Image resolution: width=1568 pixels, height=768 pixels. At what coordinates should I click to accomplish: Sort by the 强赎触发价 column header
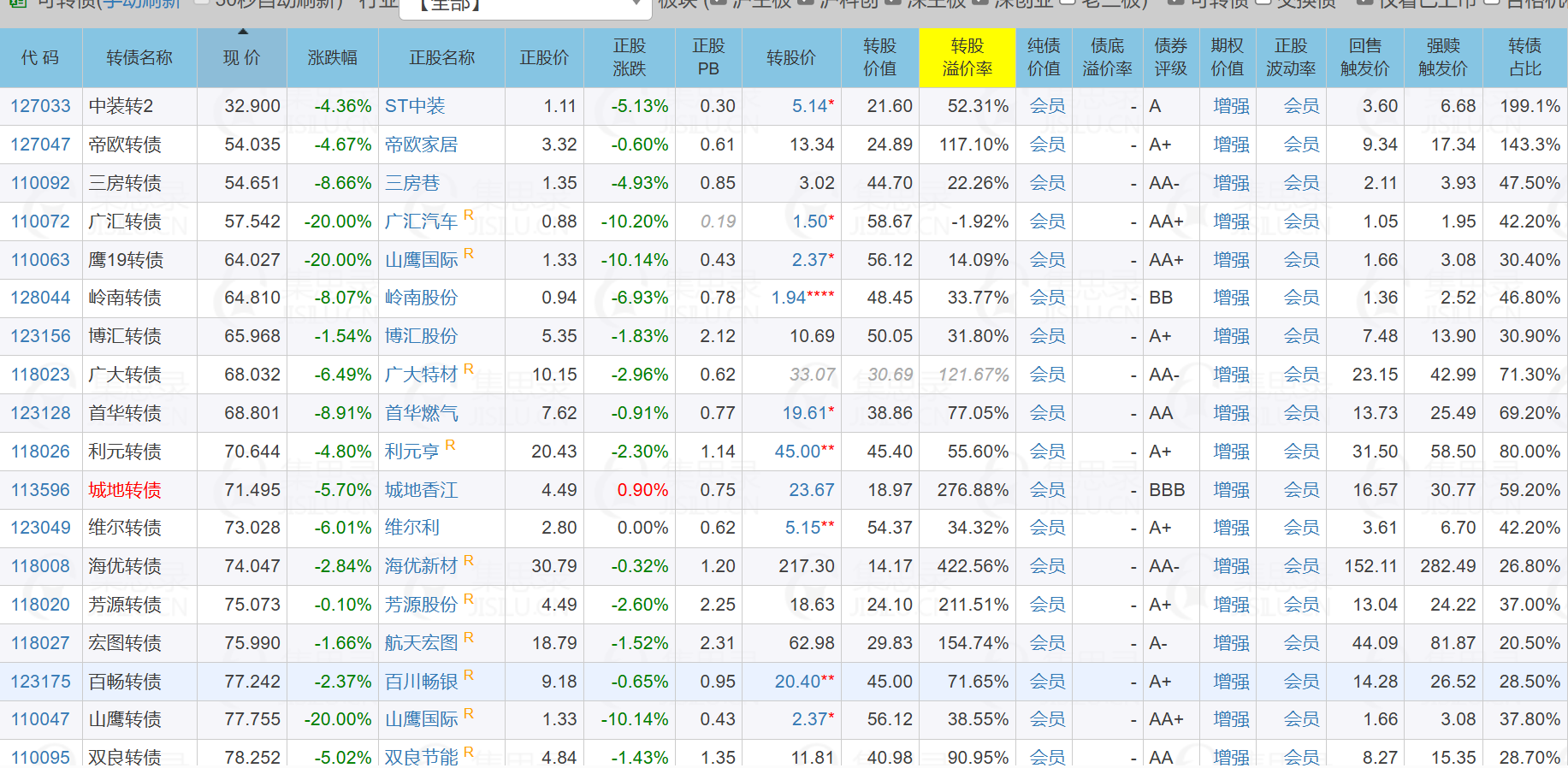1443,57
